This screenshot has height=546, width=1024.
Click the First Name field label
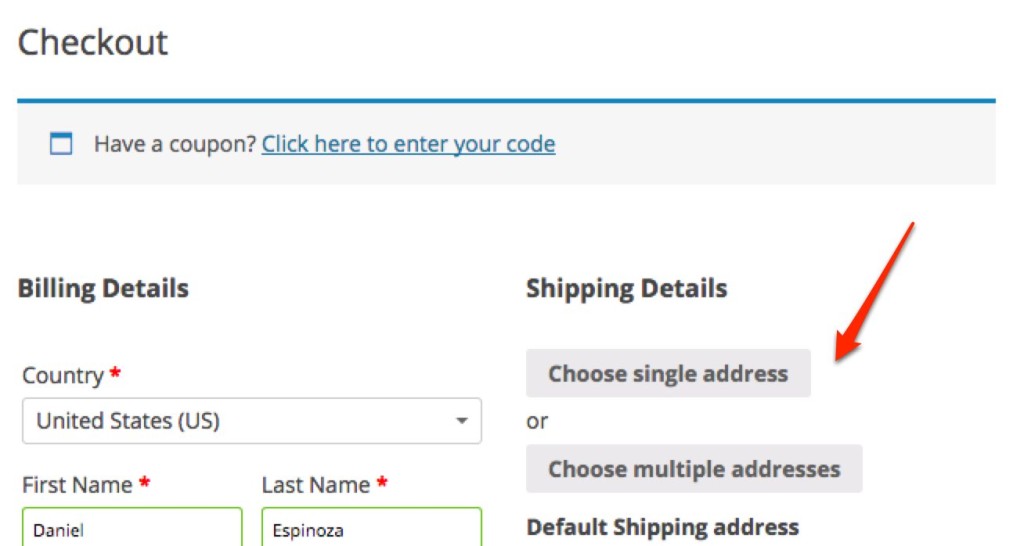pos(77,485)
